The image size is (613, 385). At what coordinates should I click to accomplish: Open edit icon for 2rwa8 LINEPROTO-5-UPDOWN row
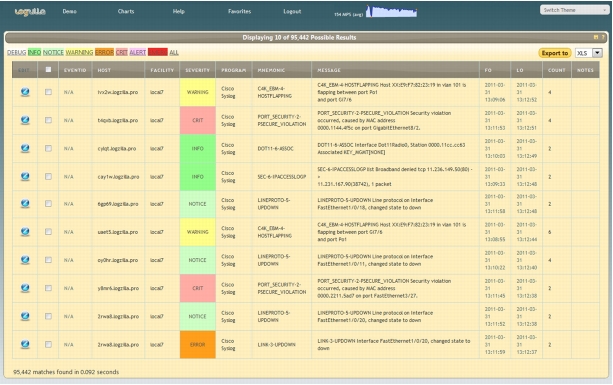(25, 316)
